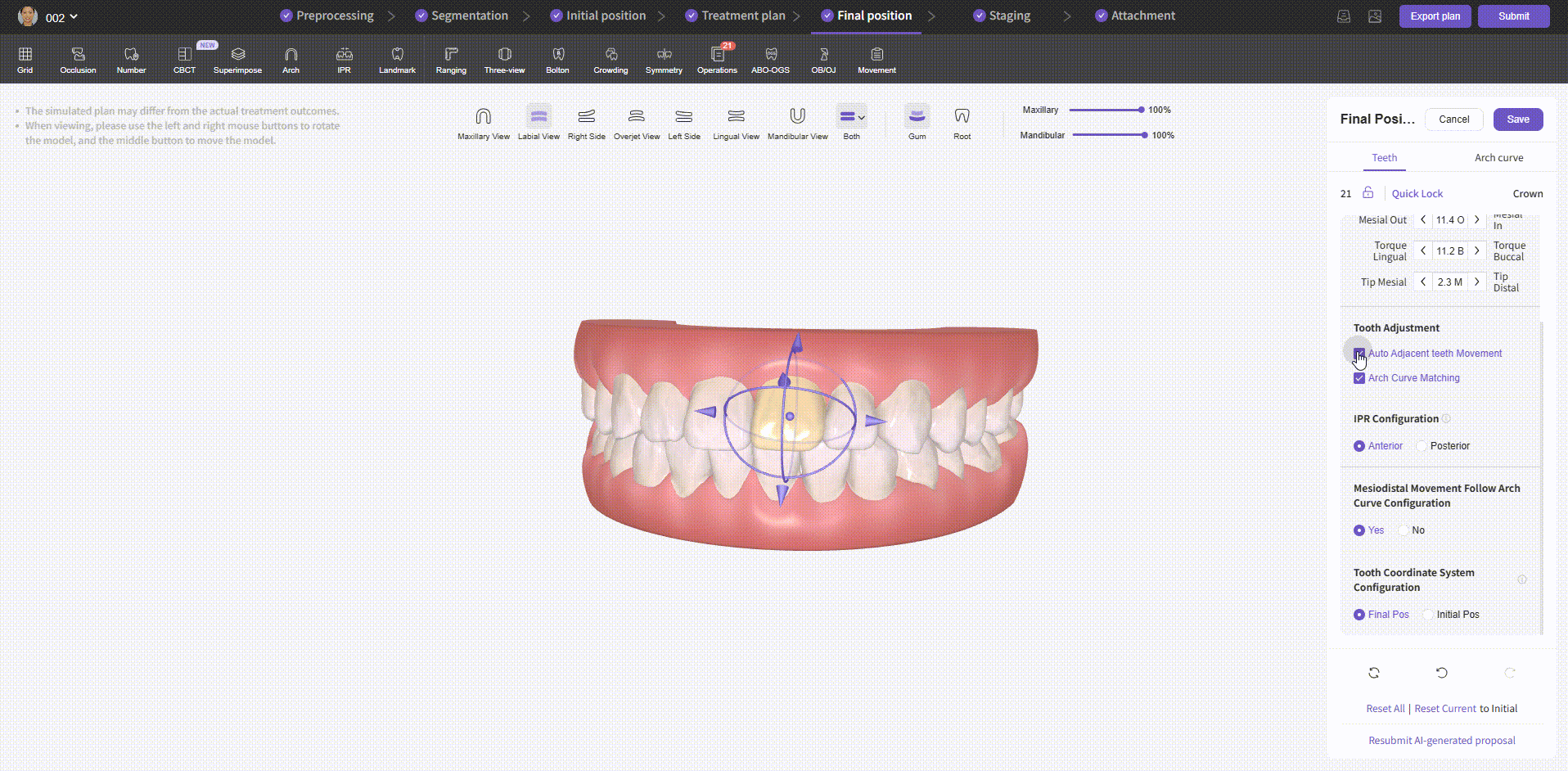Image resolution: width=1568 pixels, height=771 pixels.
Task: Open the ABO-OGS tool
Action: 770,60
